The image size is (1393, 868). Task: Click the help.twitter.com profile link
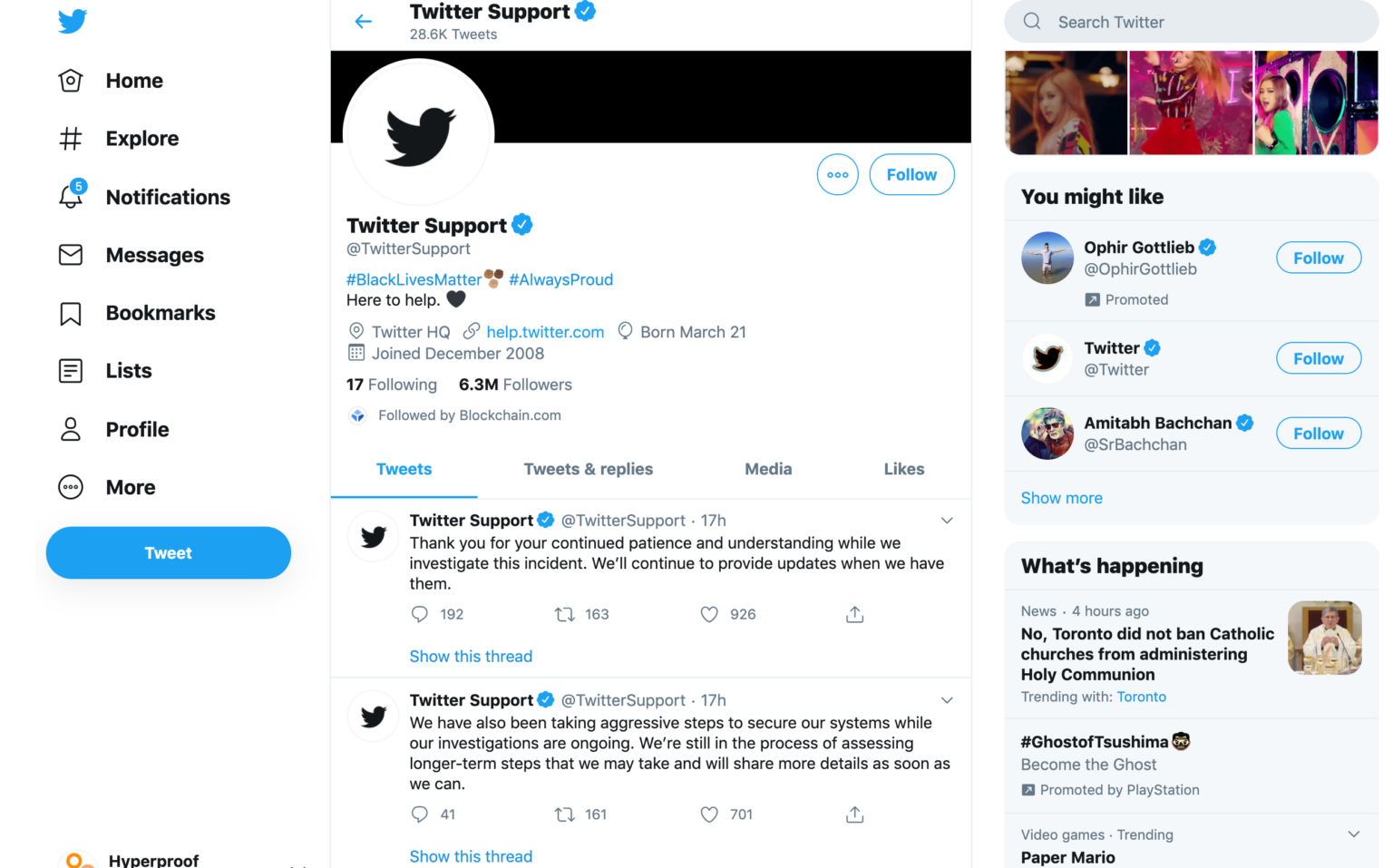pos(544,332)
